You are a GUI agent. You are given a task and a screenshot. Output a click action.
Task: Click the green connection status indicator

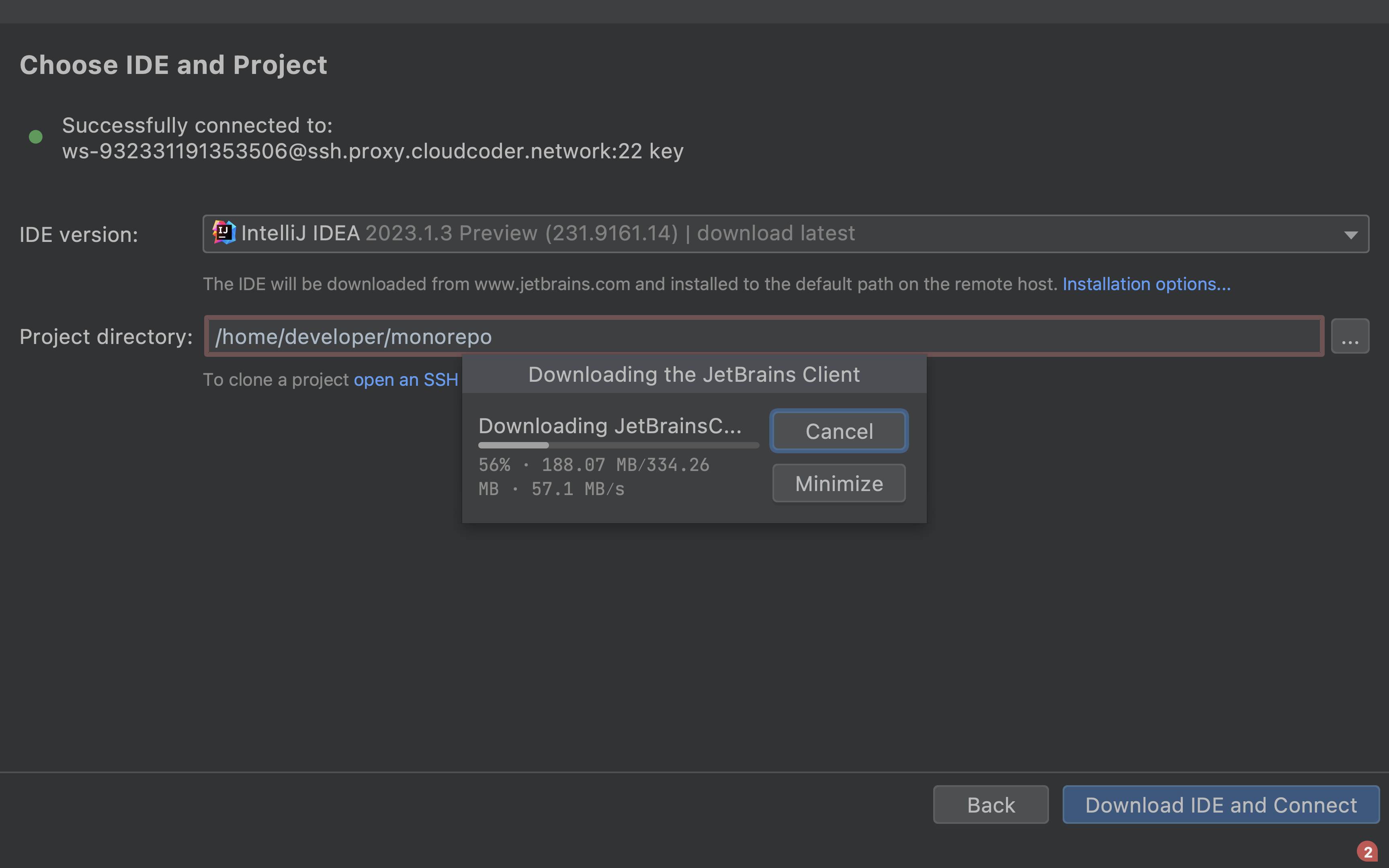click(36, 137)
